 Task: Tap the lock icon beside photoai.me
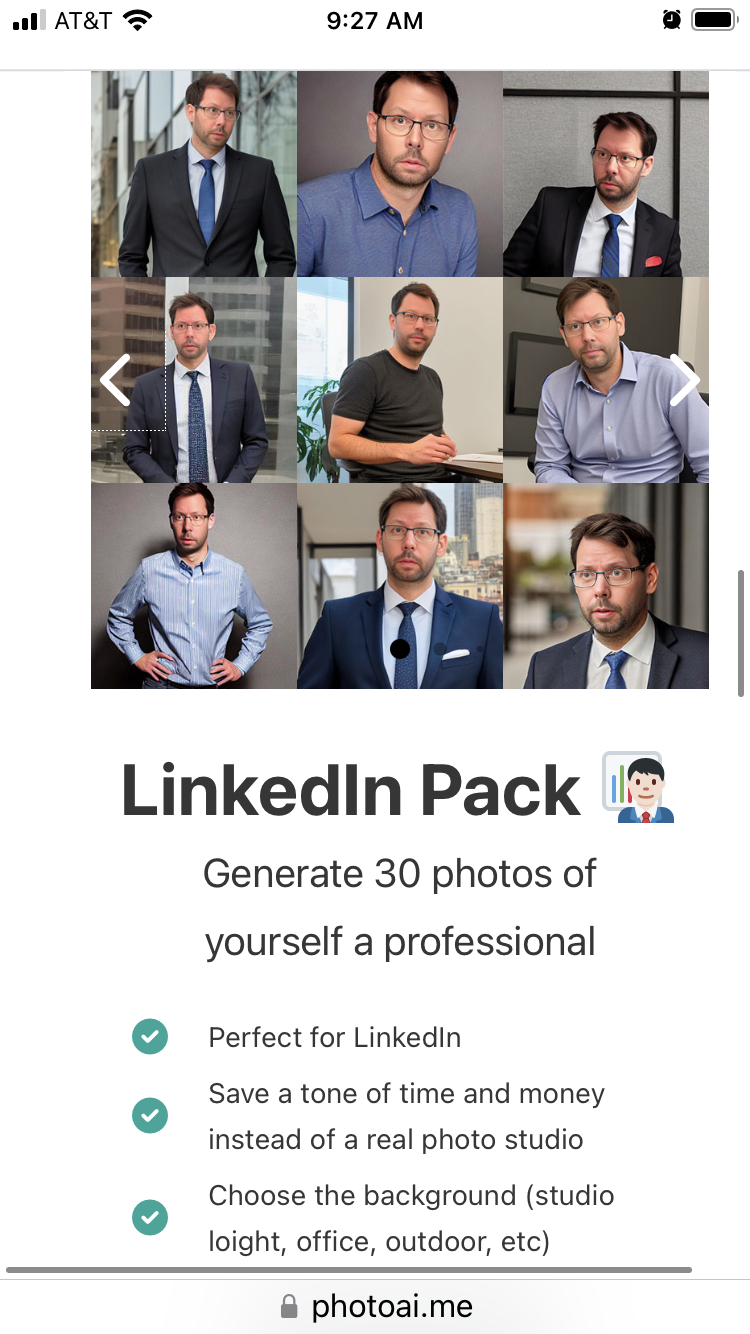click(289, 1306)
